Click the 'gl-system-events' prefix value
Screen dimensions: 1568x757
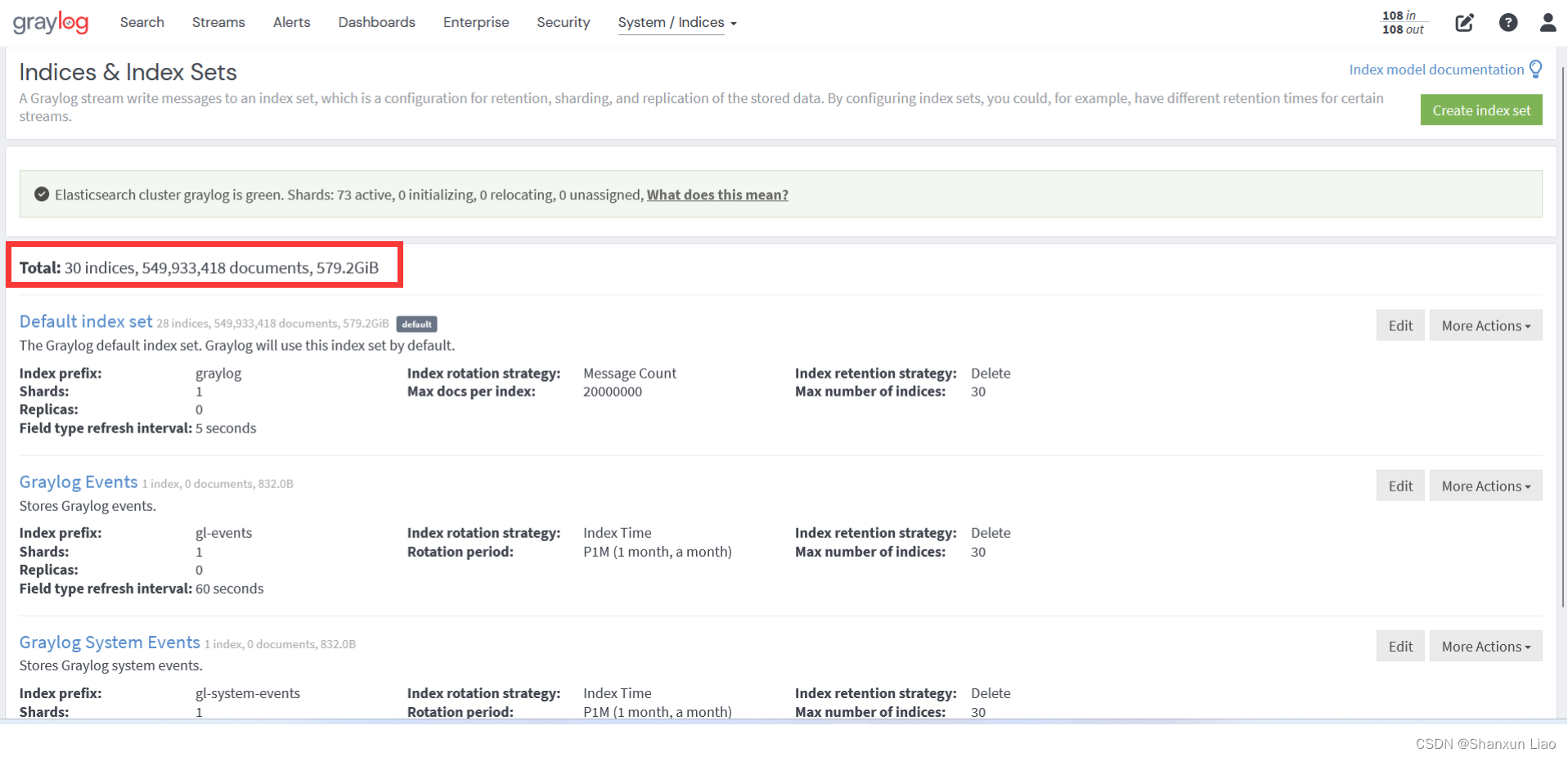(248, 693)
